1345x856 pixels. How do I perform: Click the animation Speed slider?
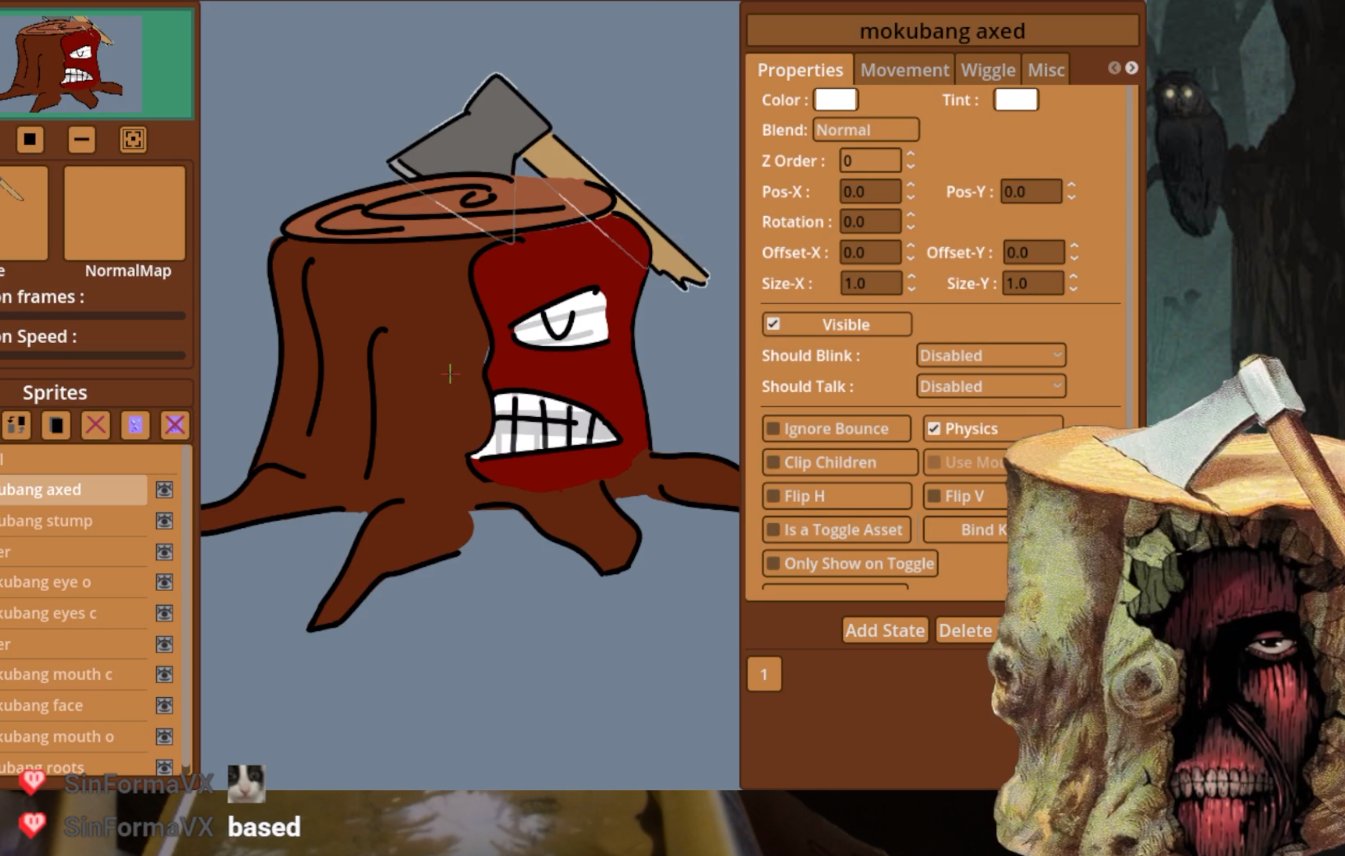coord(93,355)
